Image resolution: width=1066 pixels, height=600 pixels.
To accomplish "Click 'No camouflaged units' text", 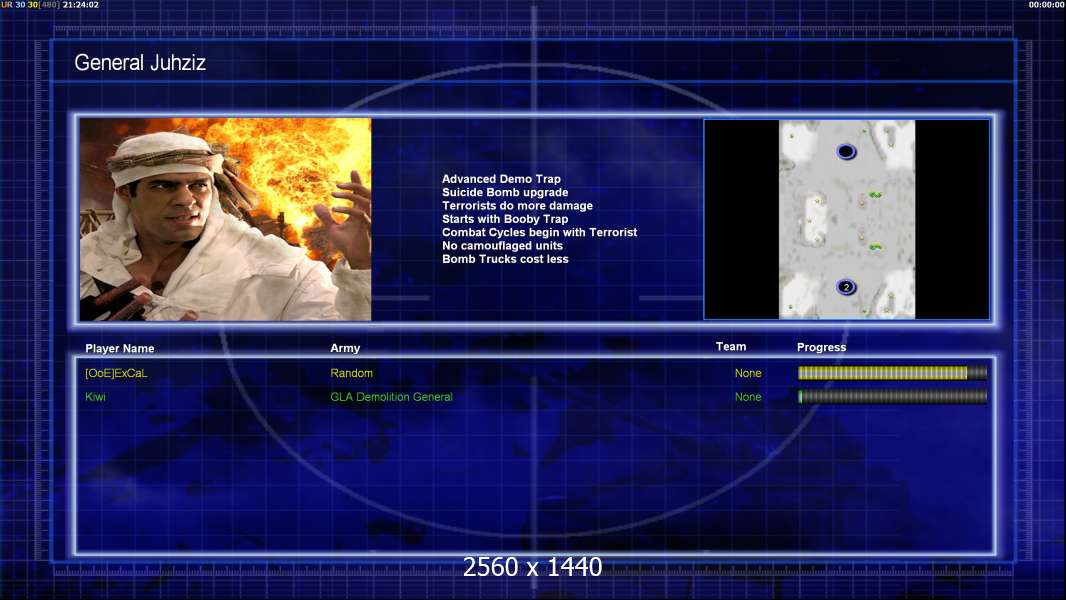I will (502, 245).
